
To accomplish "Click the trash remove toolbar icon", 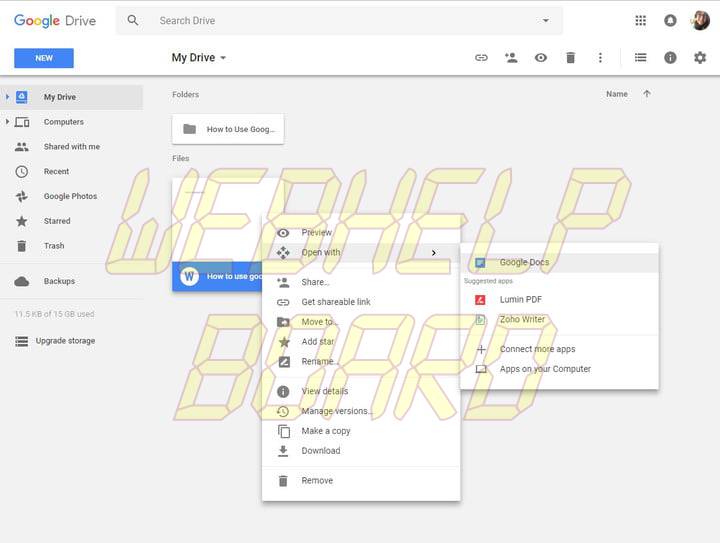I will (x=570, y=58).
